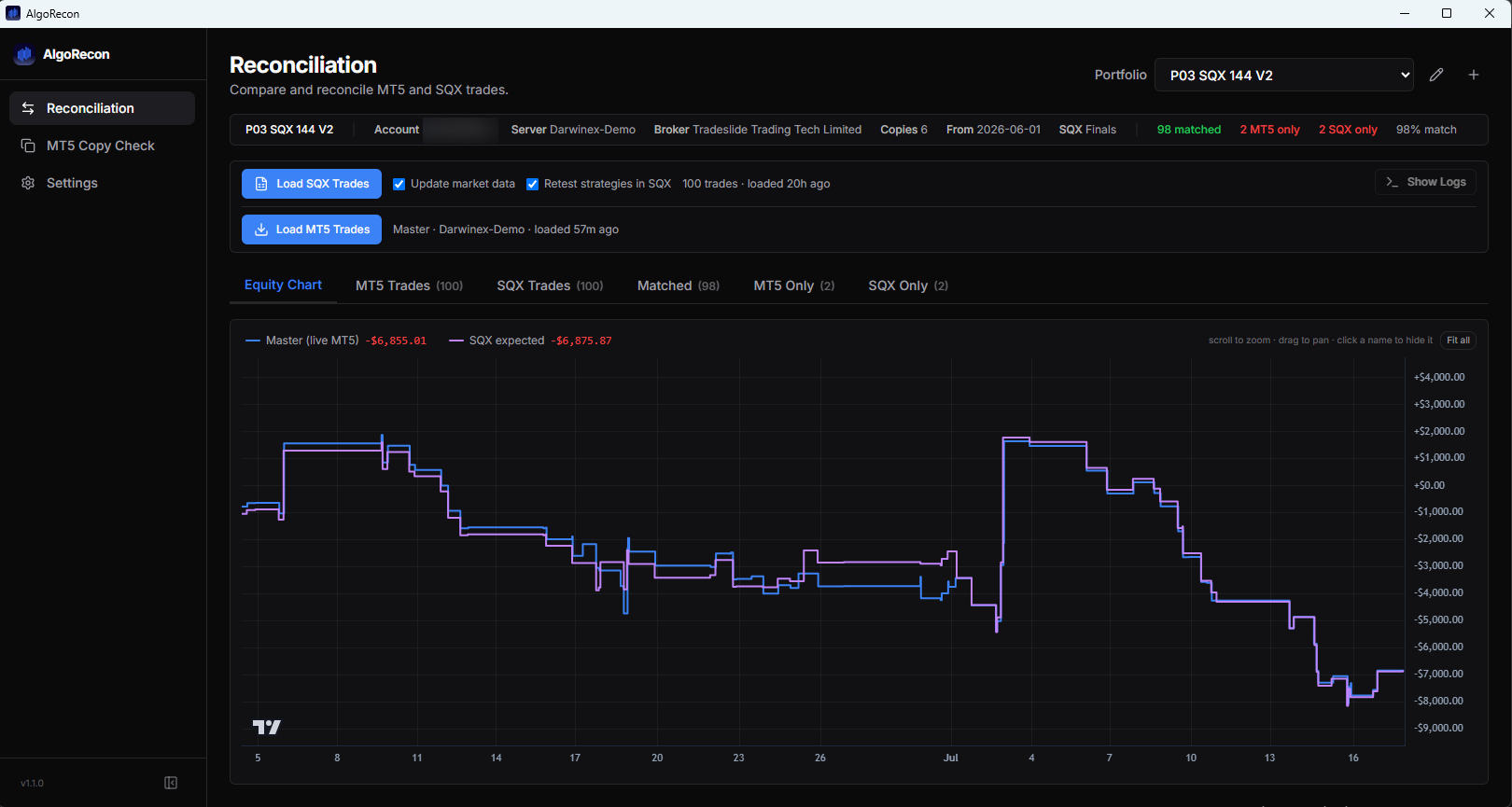Open Reconciliation from the sidebar
1512x807 pixels.
pos(102,108)
